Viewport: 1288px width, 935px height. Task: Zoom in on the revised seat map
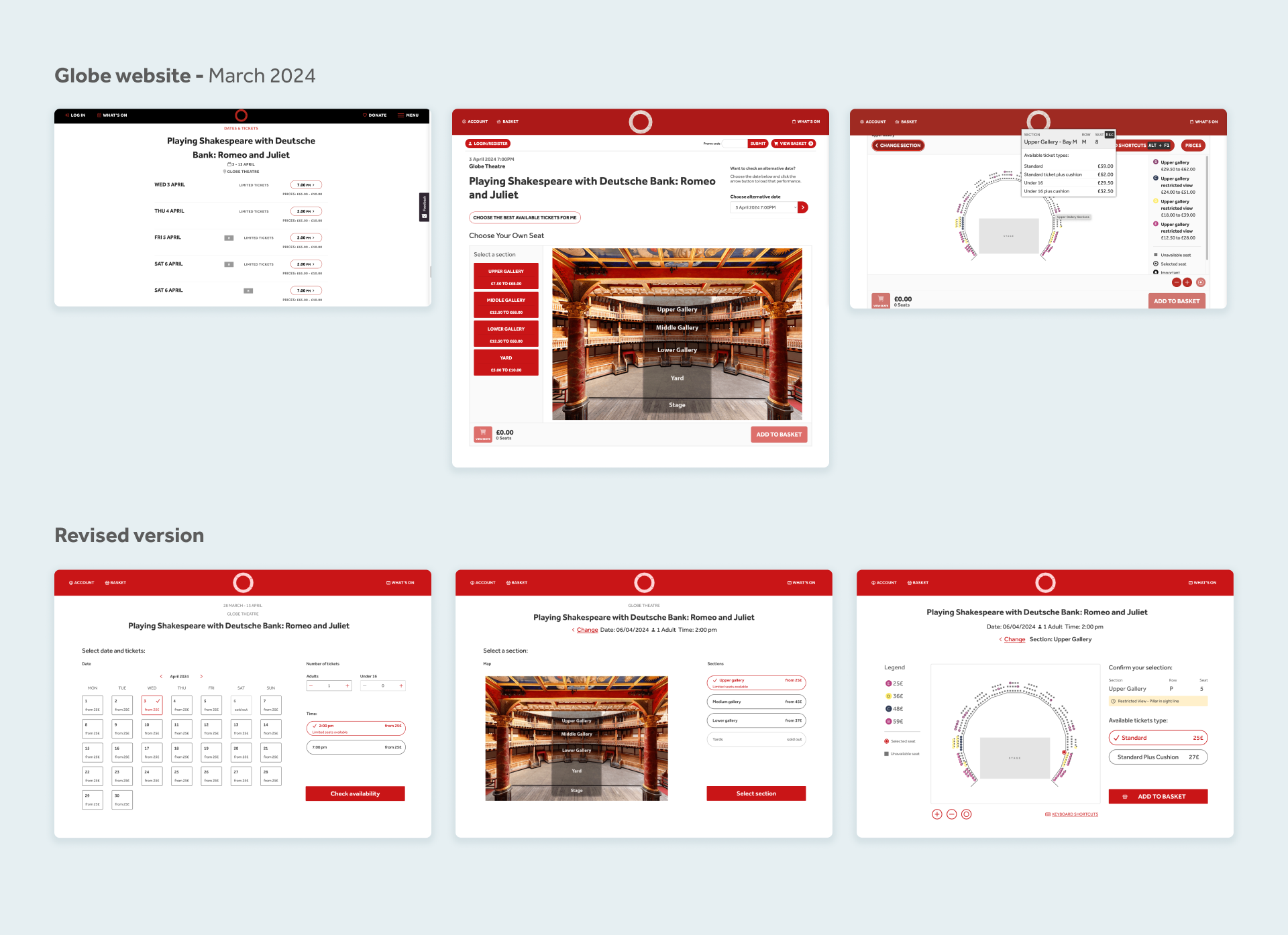[937, 814]
